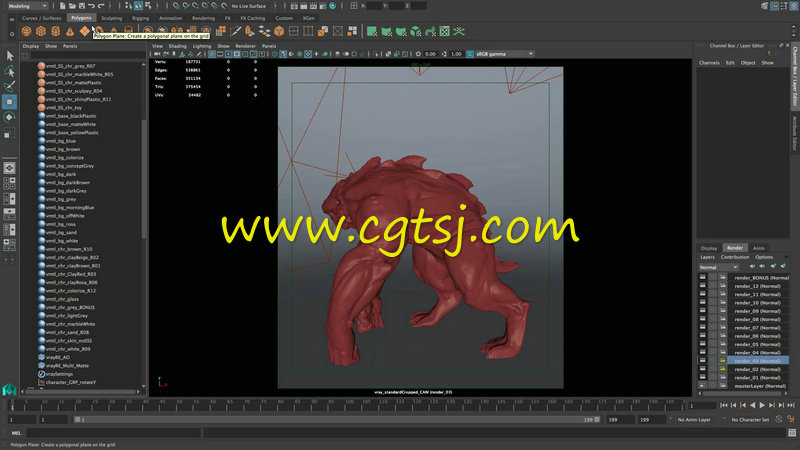Toggle renderable flag for render_03 layer
The image size is (800, 450).
pyautogui.click(x=703, y=361)
